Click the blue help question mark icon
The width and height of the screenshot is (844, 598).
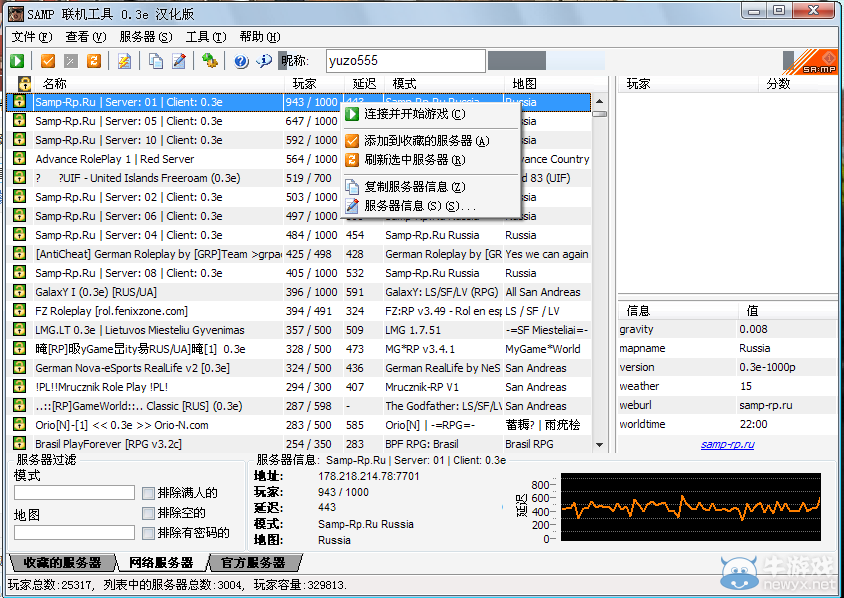[241, 61]
